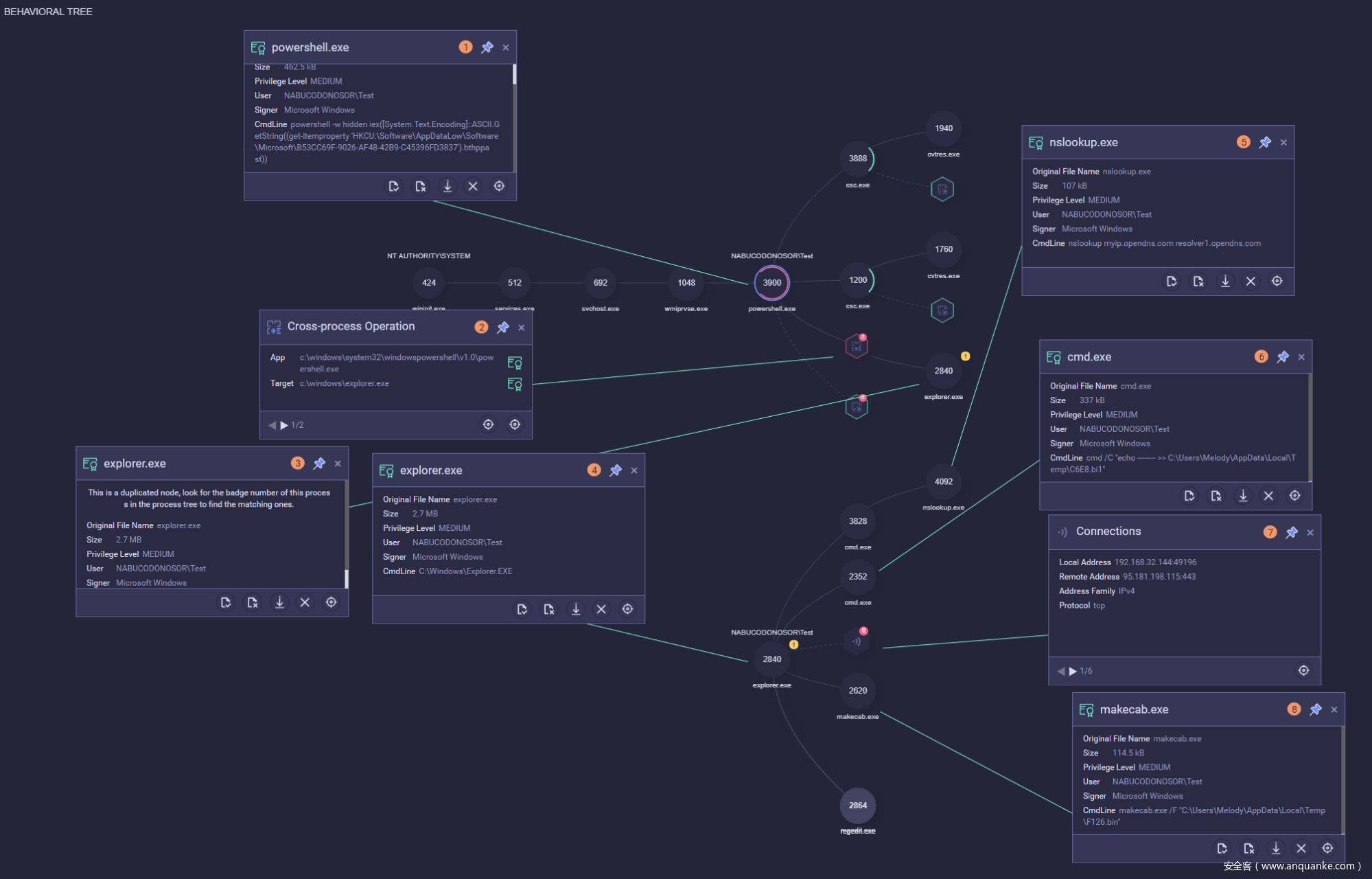Pin the powershell.exe details card

(487, 47)
